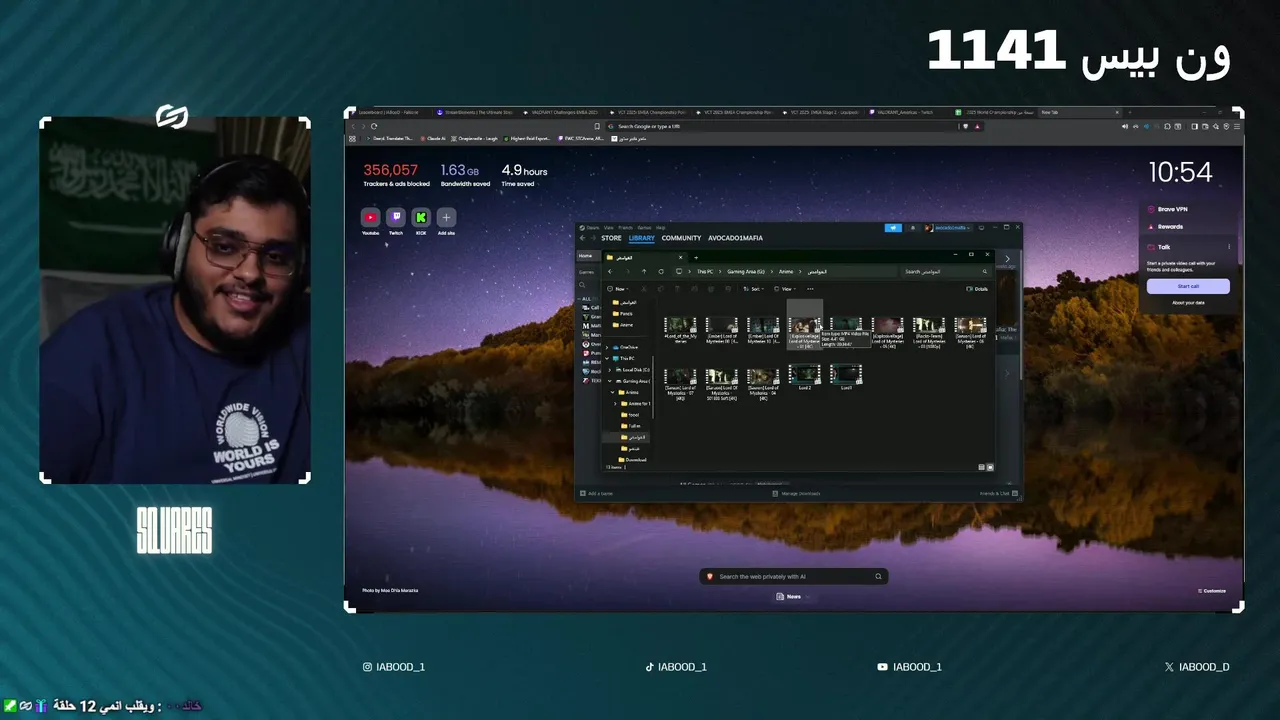Screen dimensions: 1280x720
Task: Click the Customize button on the new tab page
Action: (1212, 591)
